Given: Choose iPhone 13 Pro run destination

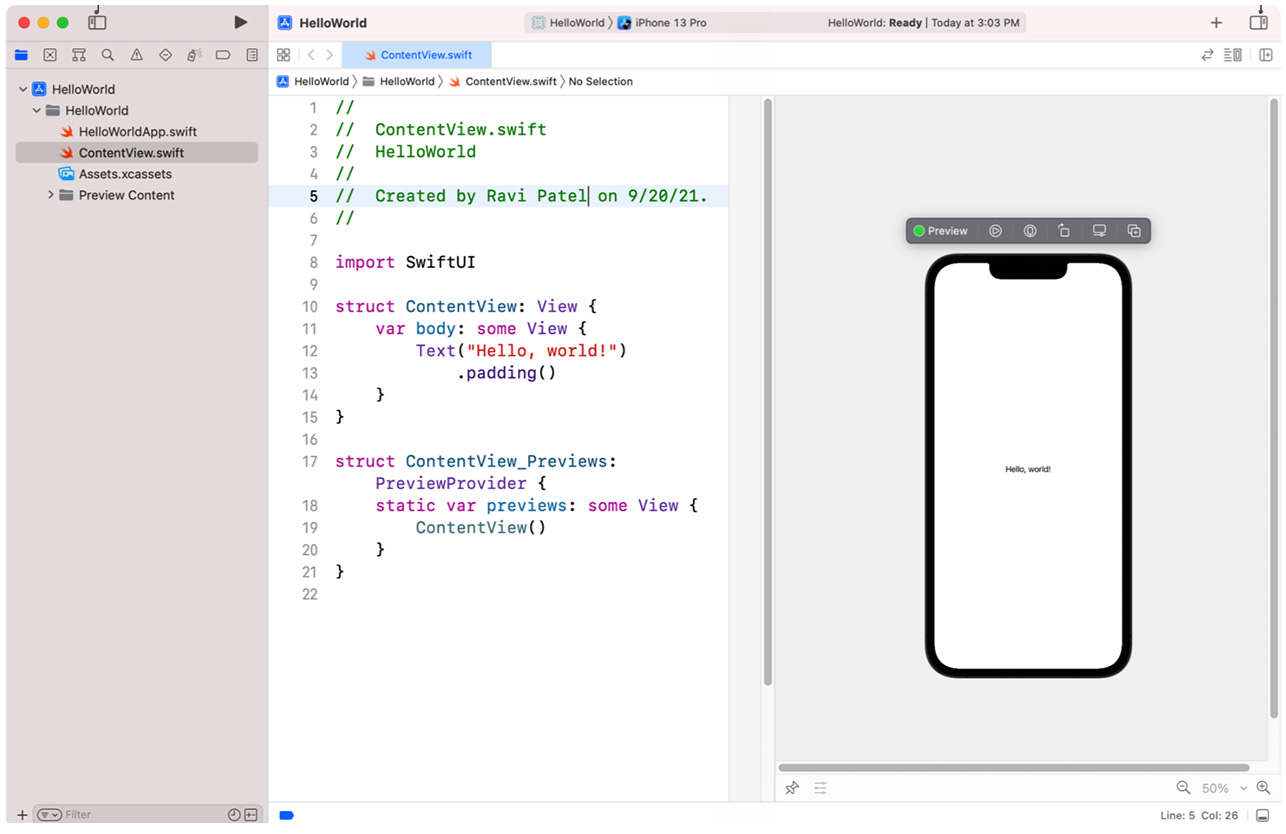Looking at the screenshot, I should (662, 22).
